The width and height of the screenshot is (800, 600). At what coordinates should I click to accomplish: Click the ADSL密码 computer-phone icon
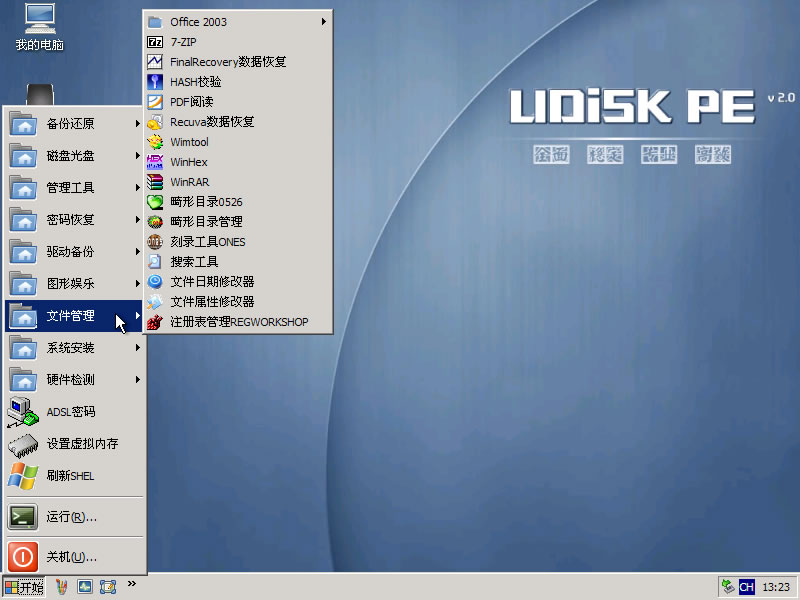(23, 412)
